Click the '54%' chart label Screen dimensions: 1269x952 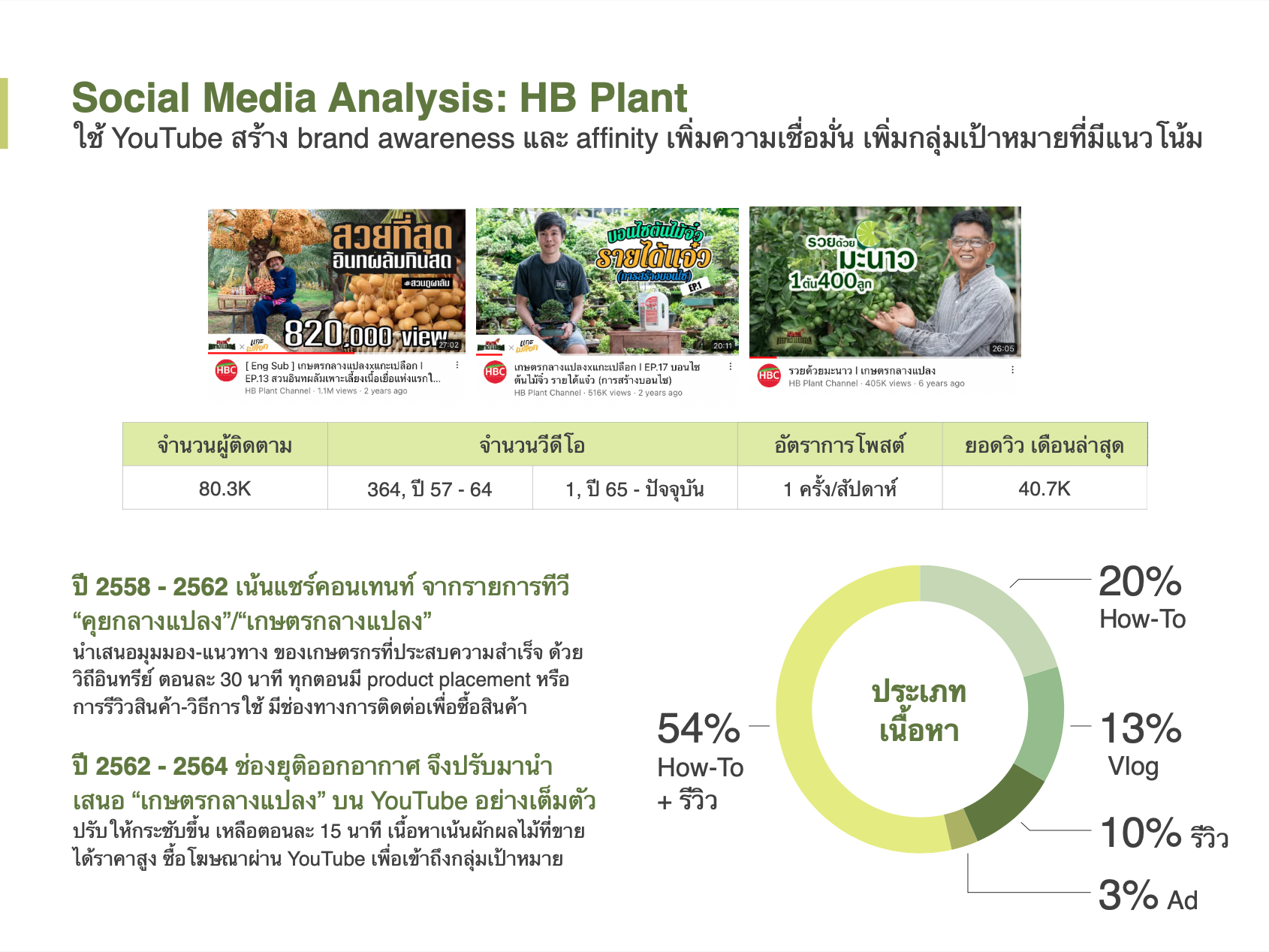pos(699,728)
